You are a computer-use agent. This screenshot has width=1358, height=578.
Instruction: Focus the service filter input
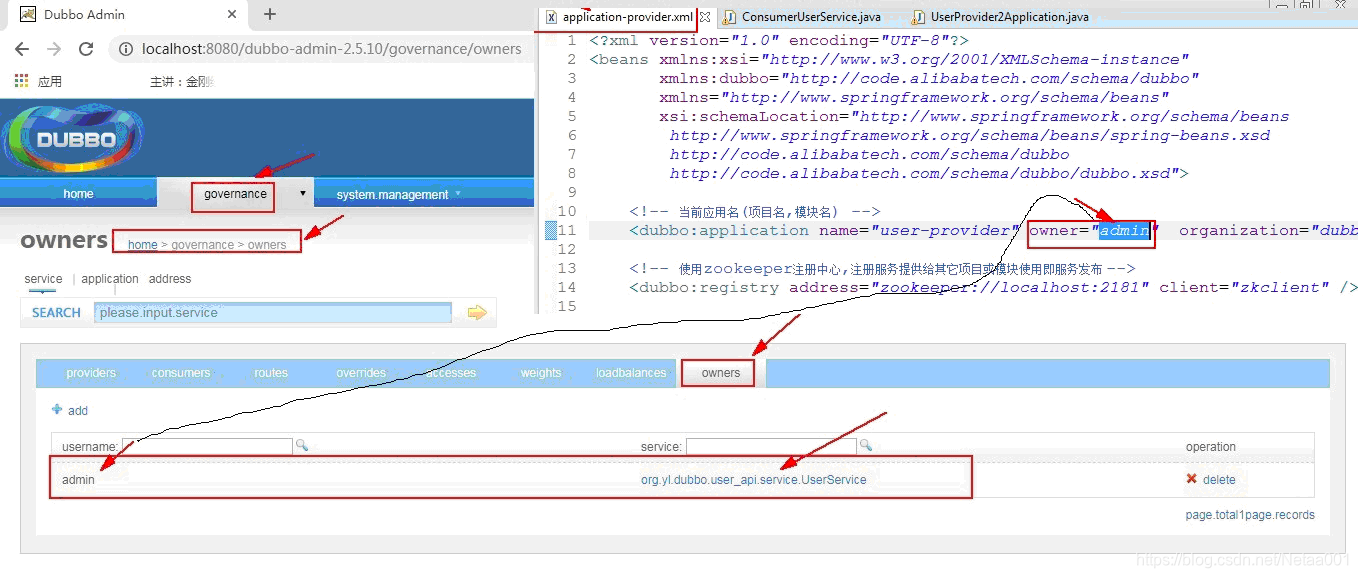[771, 446]
